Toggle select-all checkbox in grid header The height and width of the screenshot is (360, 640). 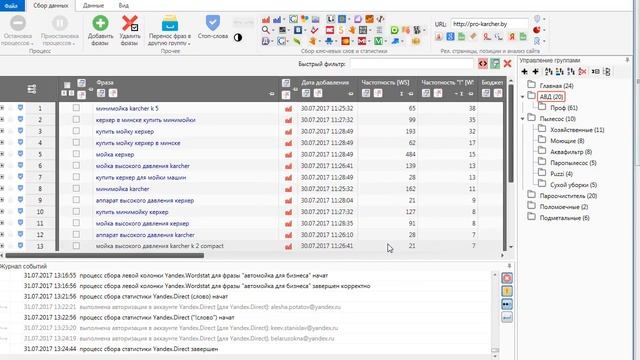pyautogui.click(x=67, y=85)
